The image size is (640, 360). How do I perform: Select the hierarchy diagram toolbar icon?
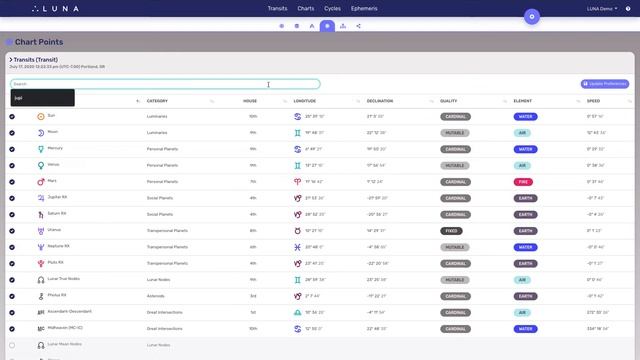[343, 26]
